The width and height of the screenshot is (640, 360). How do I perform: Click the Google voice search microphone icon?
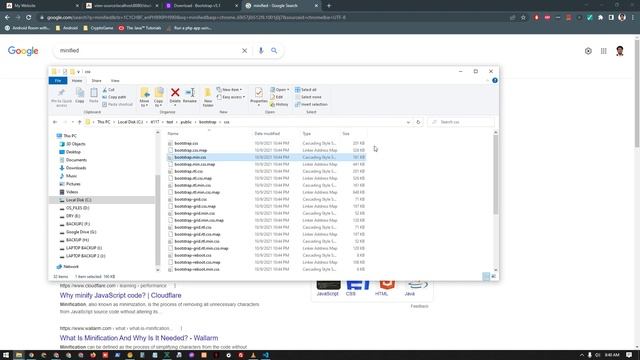(x=261, y=51)
